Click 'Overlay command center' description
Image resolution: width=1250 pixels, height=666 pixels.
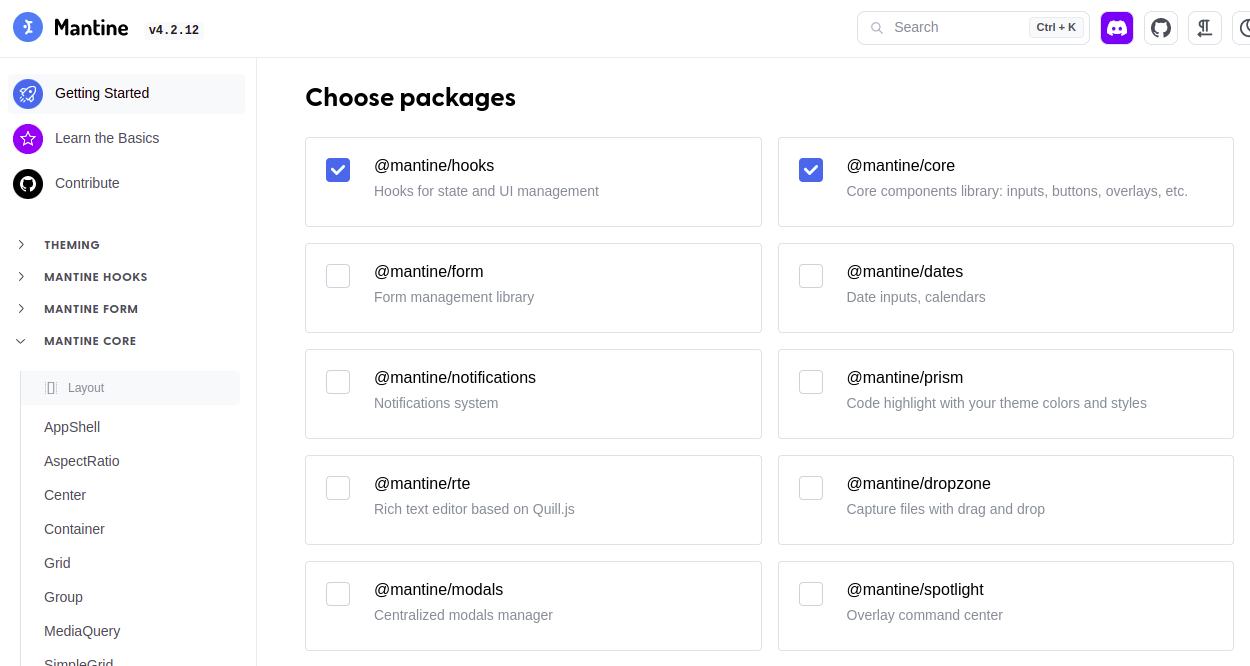(x=924, y=615)
